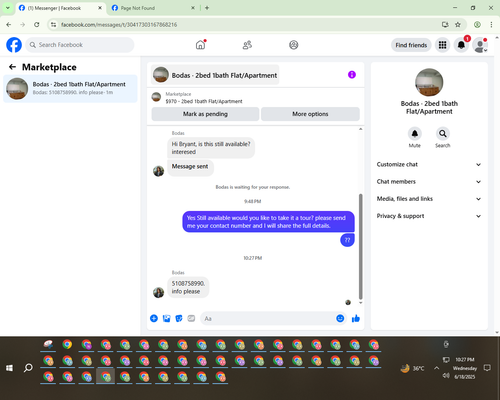500x400 pixels.
Task: Open Chrome tab search dropdown
Action: tap(8, 8)
